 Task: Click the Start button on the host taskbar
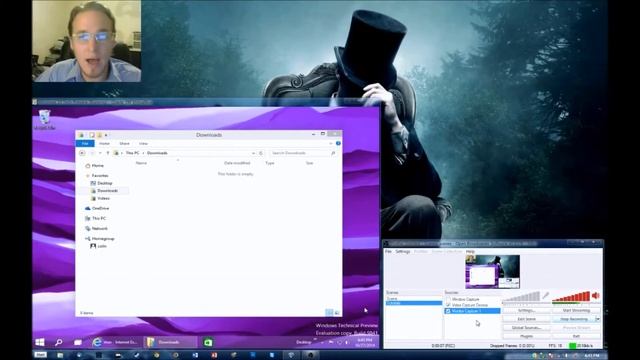pos(40,355)
